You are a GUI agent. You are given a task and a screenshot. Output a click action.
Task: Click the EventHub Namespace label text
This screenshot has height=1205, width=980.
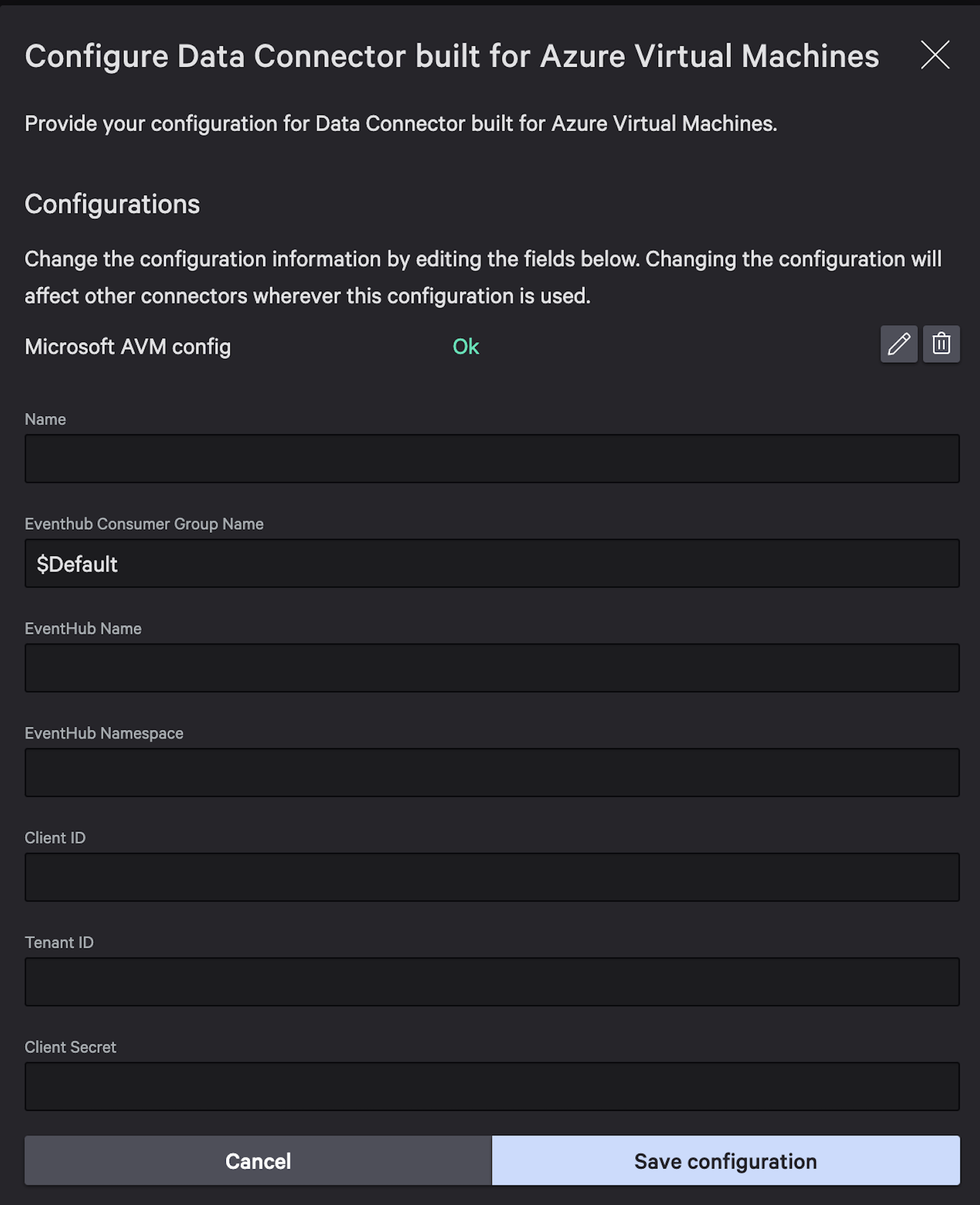point(104,733)
